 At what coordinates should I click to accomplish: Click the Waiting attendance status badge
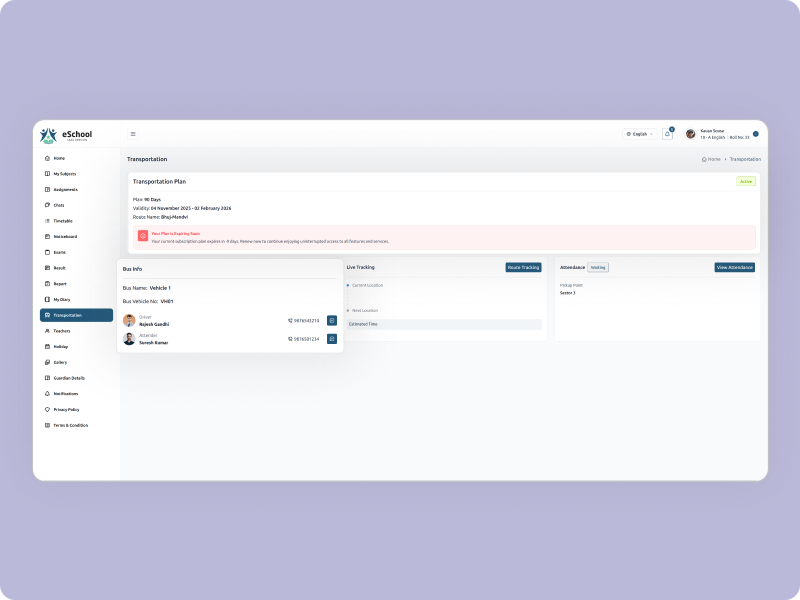click(x=597, y=268)
